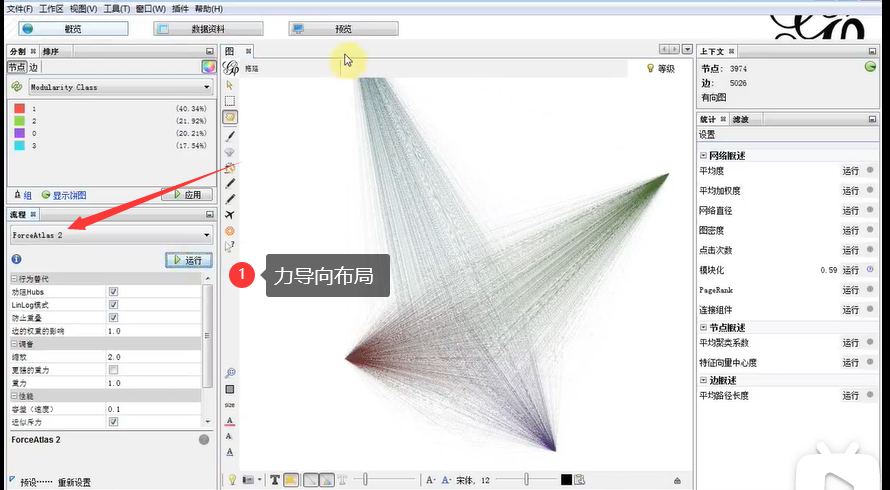The image size is (890, 490).
Task: Click the size reset icon
Action: click(x=230, y=405)
